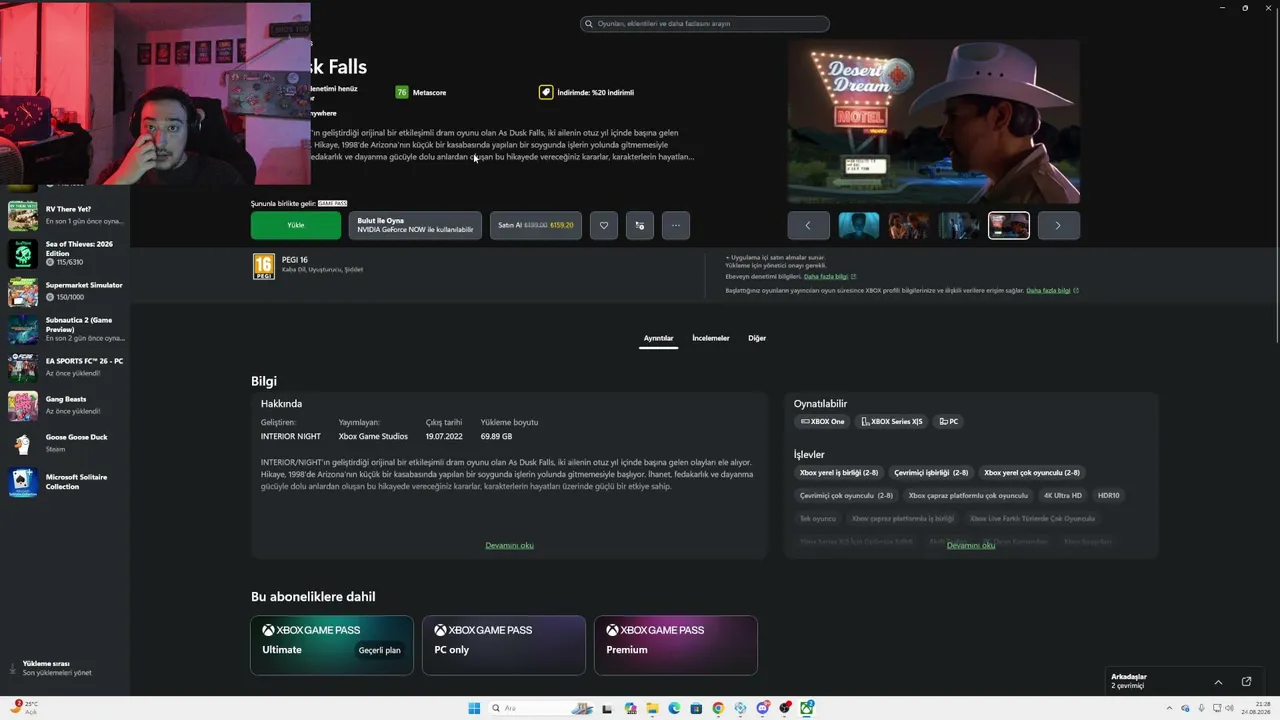Click the HDR10 feature tag
The width and height of the screenshot is (1280, 720).
(x=1109, y=495)
